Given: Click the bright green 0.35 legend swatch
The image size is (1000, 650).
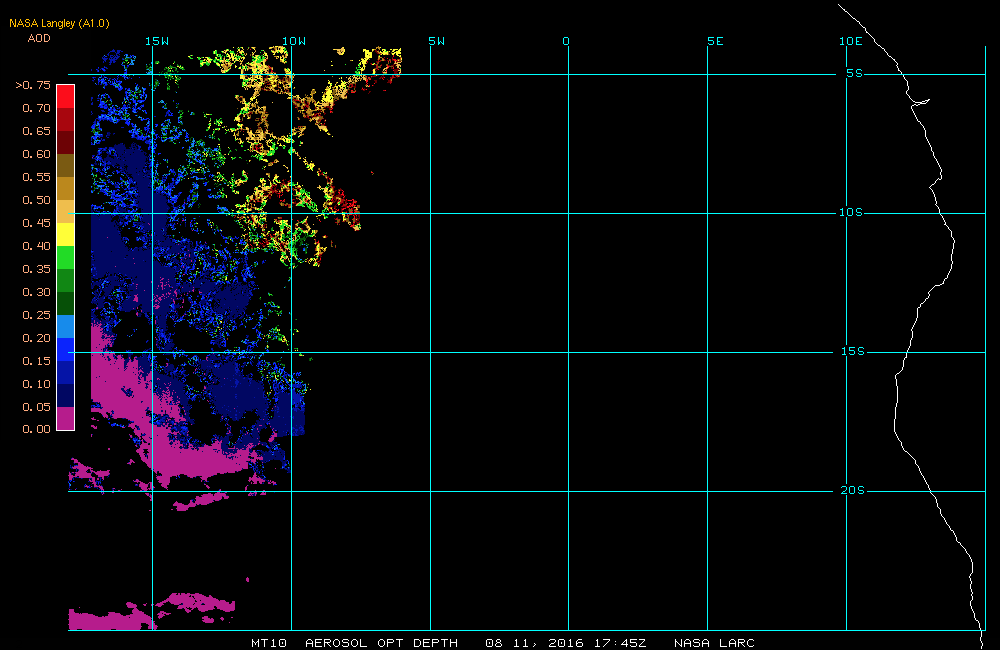Looking at the screenshot, I should (66, 257).
